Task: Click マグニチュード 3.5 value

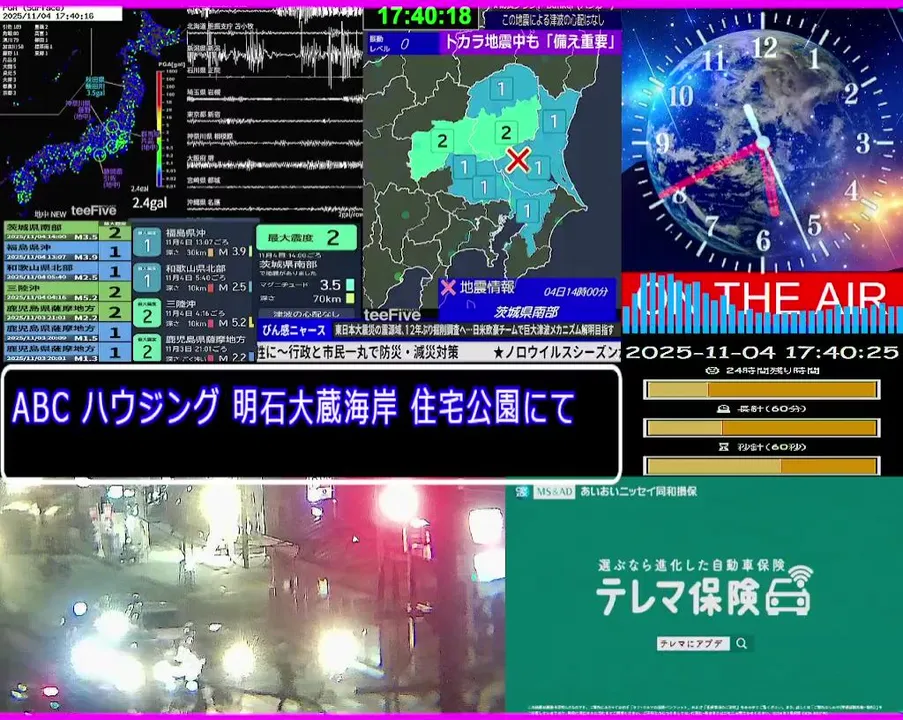Action: 331,285
